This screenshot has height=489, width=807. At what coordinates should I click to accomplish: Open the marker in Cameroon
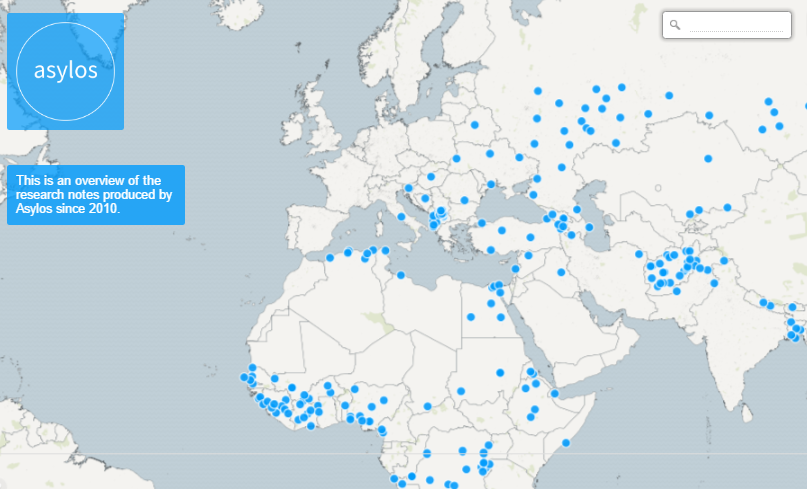click(427, 406)
